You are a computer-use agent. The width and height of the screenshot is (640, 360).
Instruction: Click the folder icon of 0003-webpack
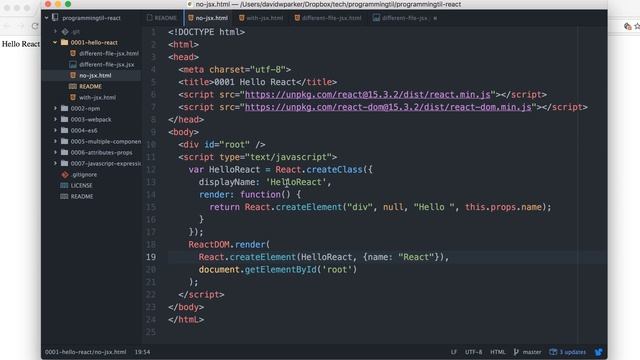pos(64,119)
